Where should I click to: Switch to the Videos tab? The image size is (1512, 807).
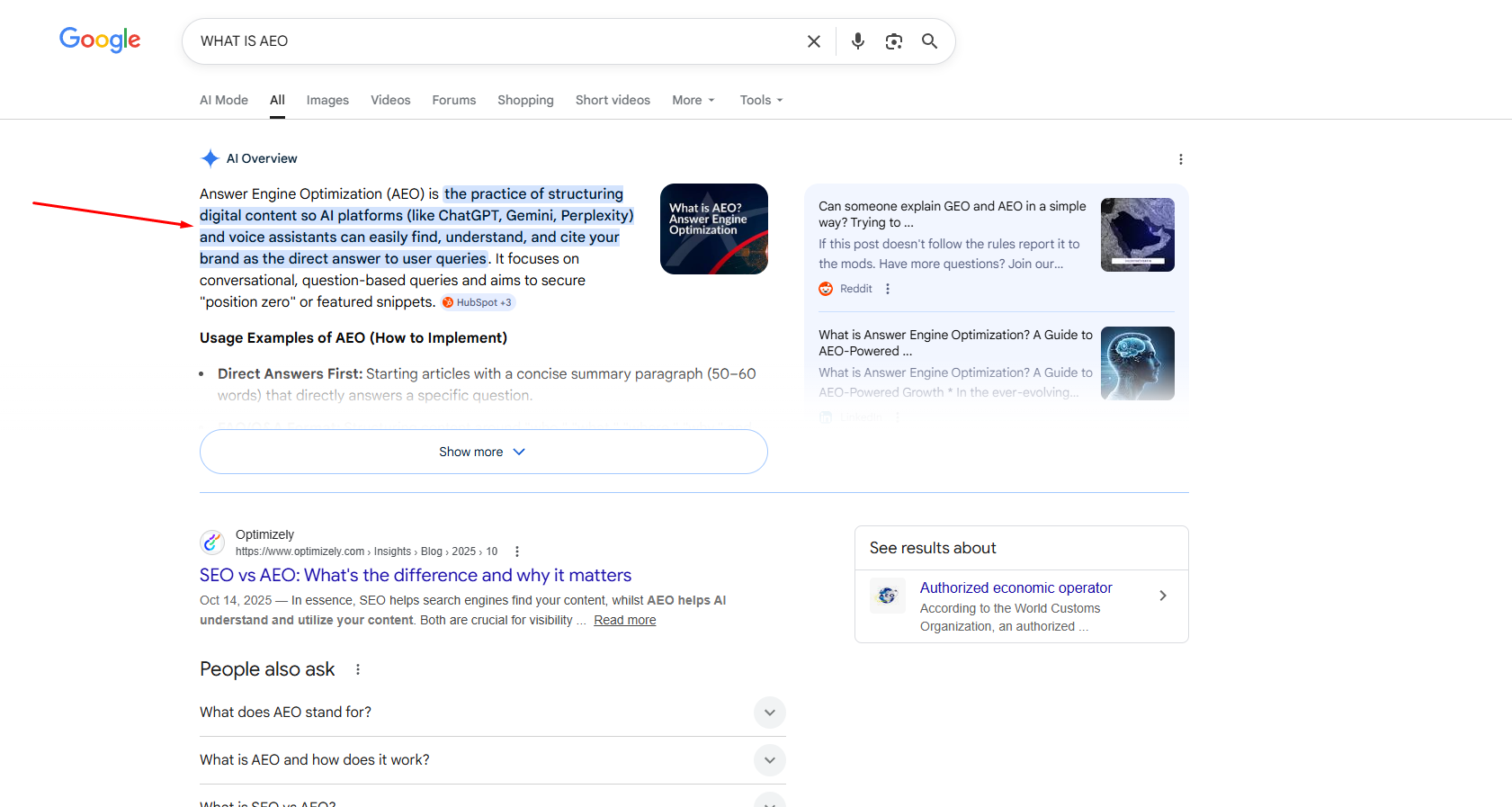[x=390, y=100]
